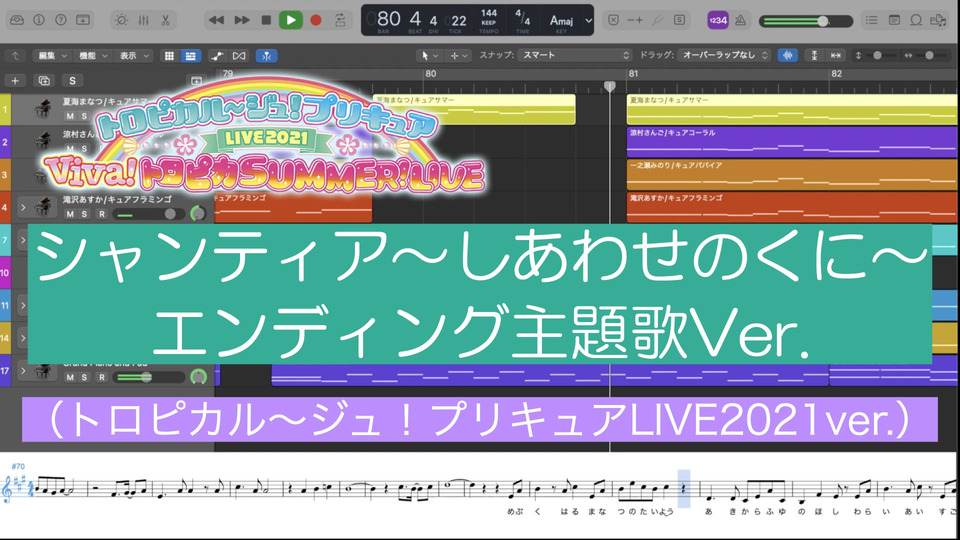
Task: Click the playhead marker in ruler
Action: coord(610,86)
